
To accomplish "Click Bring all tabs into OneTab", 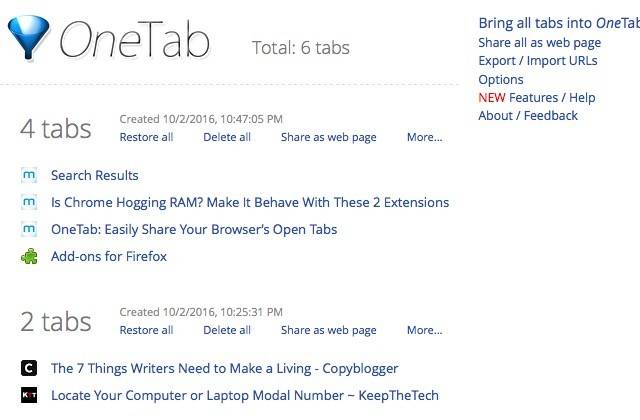I will click(558, 23).
